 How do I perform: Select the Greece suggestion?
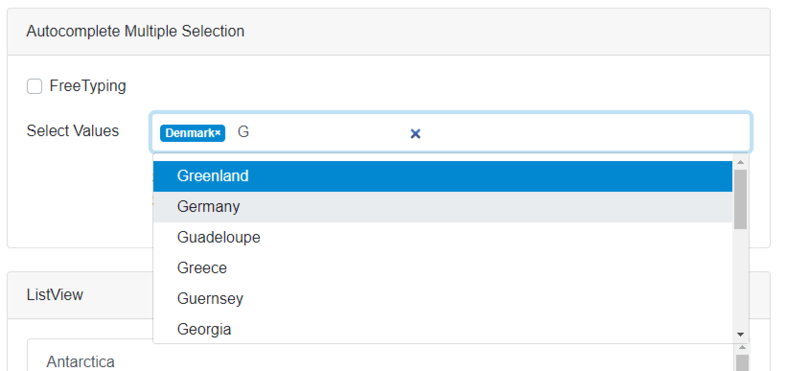(442, 268)
